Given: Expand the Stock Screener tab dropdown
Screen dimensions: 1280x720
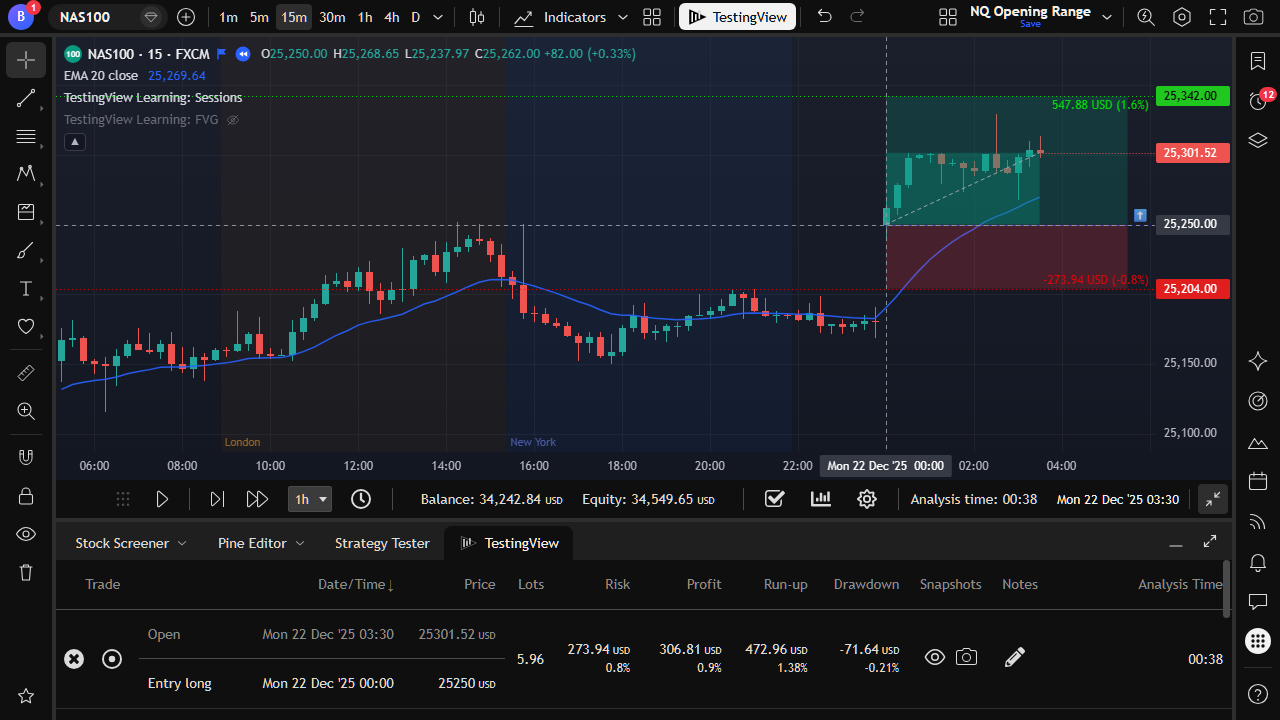Looking at the screenshot, I should coord(182,543).
